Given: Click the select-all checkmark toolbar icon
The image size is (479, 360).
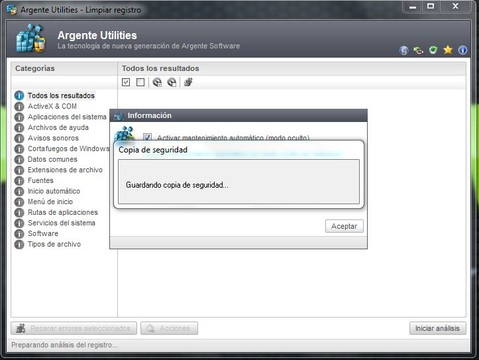Looking at the screenshot, I should point(126,82).
